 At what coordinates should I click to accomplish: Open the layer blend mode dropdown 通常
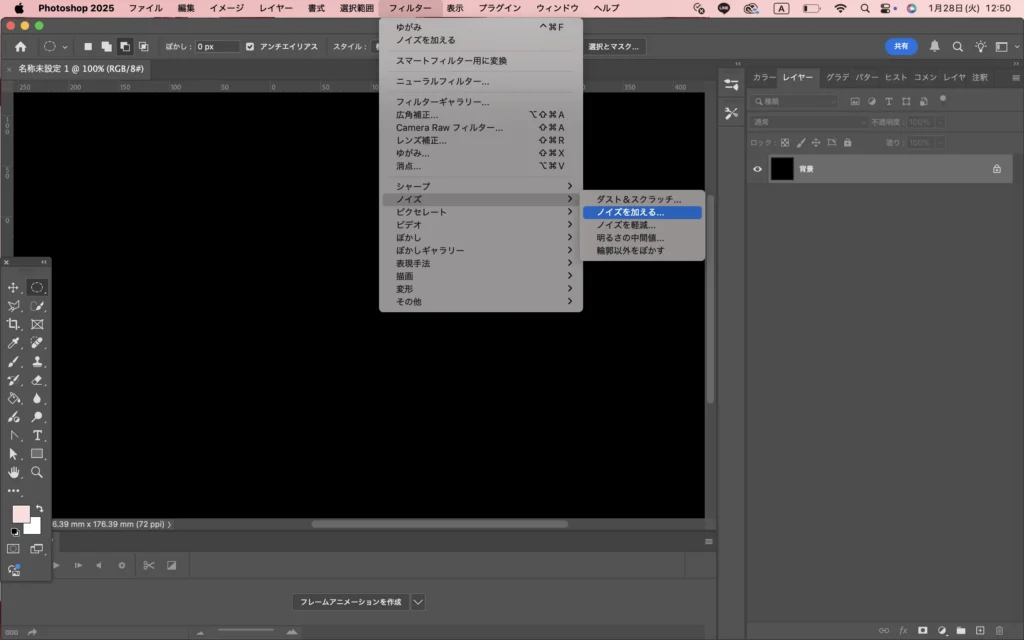pos(809,122)
